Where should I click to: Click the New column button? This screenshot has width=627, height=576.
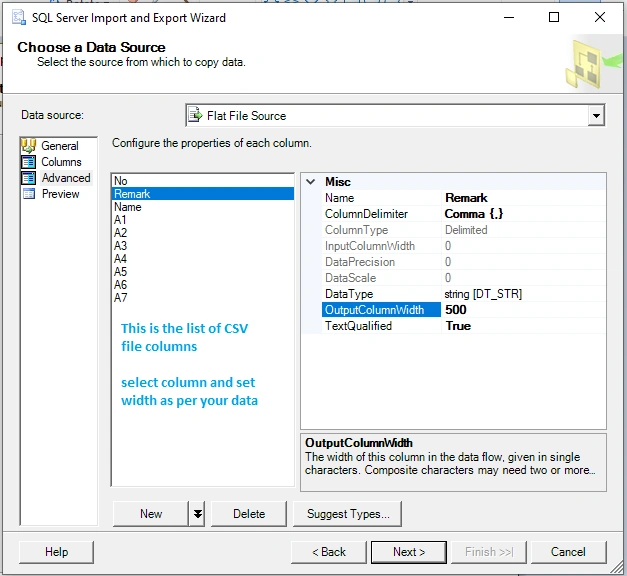(x=151, y=514)
